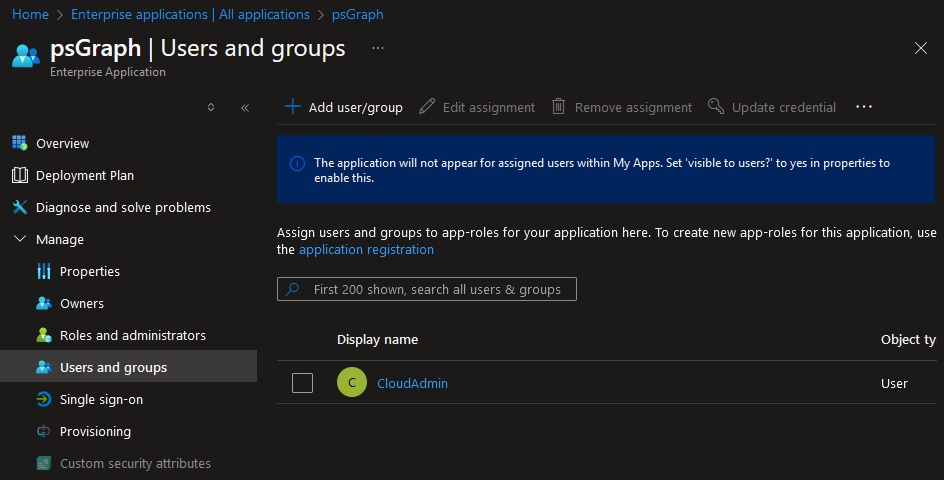Click the Add user/group button
The height and width of the screenshot is (480, 944).
tap(344, 107)
